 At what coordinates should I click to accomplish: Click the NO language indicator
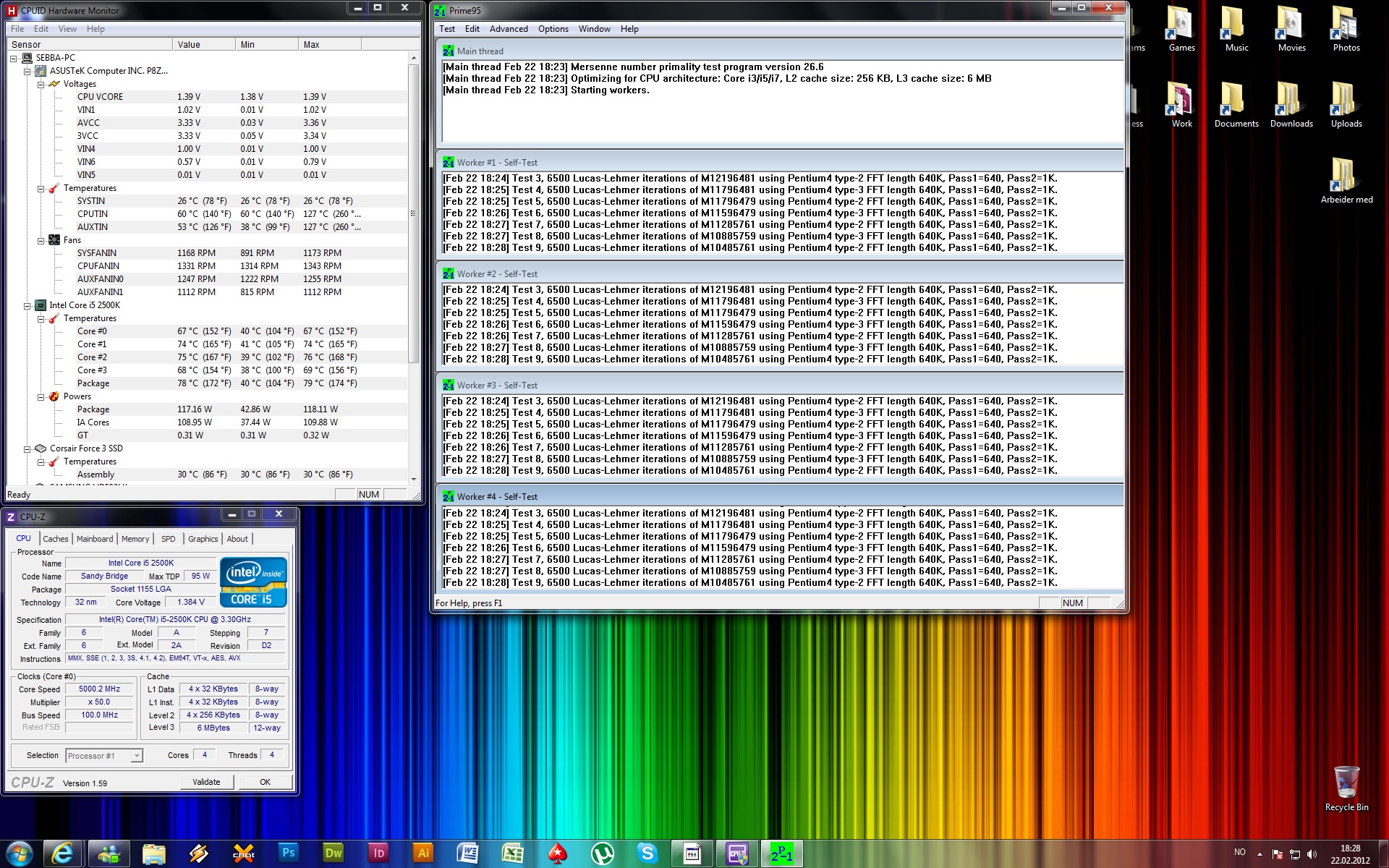tap(1239, 852)
